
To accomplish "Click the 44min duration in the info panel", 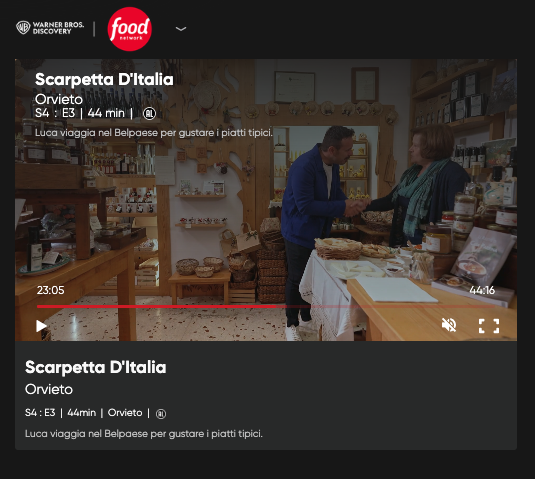I will click(82, 413).
